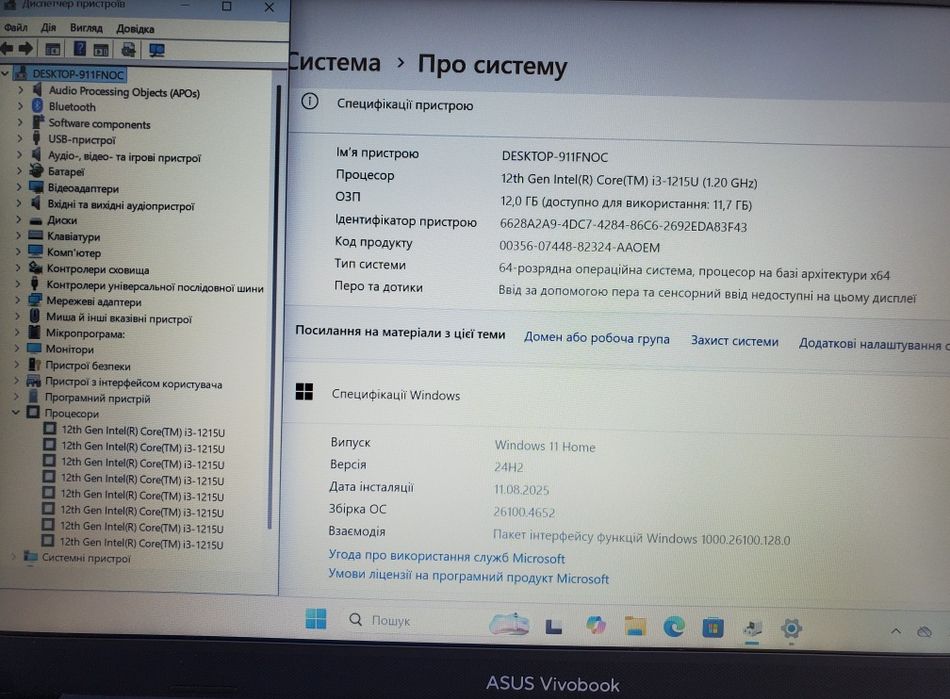Select Миша й інші вказівні пристрої
950x699 pixels.
click(119, 317)
